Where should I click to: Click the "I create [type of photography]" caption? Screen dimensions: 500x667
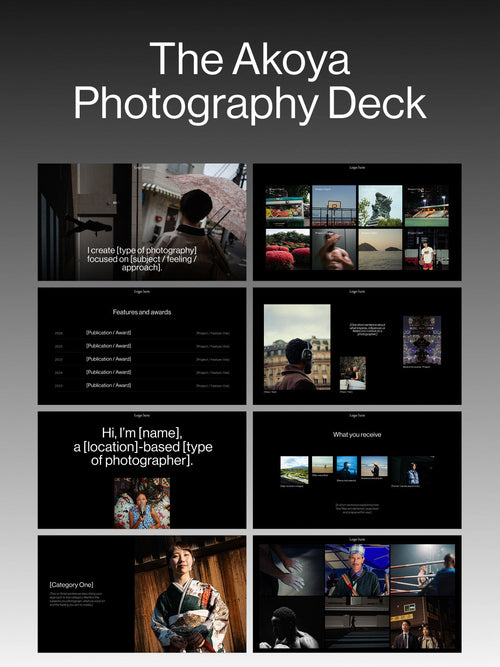point(142,259)
